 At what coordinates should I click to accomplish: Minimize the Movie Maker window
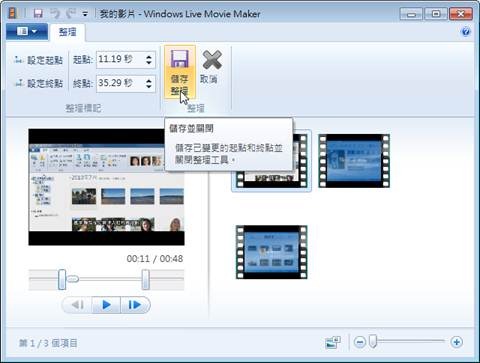coord(411,14)
